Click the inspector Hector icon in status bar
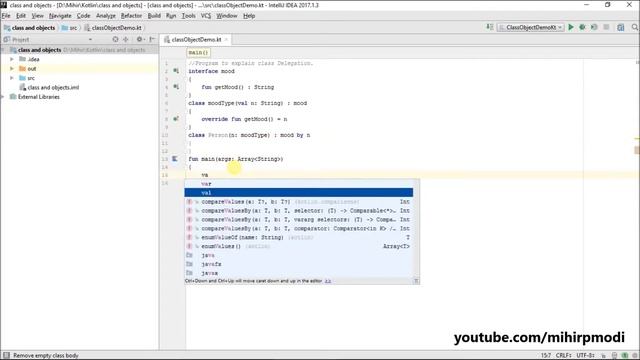640x360 pixels. pos(614,356)
